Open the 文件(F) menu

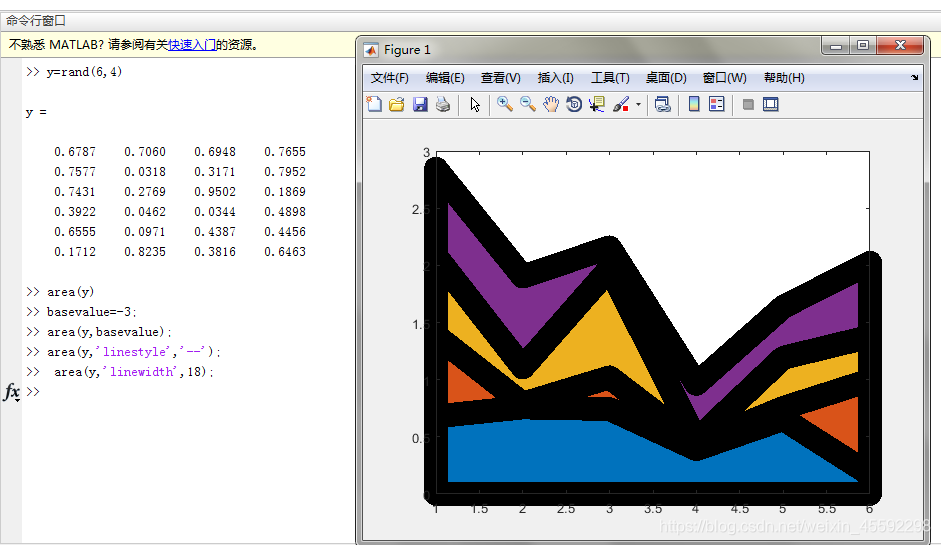tap(389, 78)
